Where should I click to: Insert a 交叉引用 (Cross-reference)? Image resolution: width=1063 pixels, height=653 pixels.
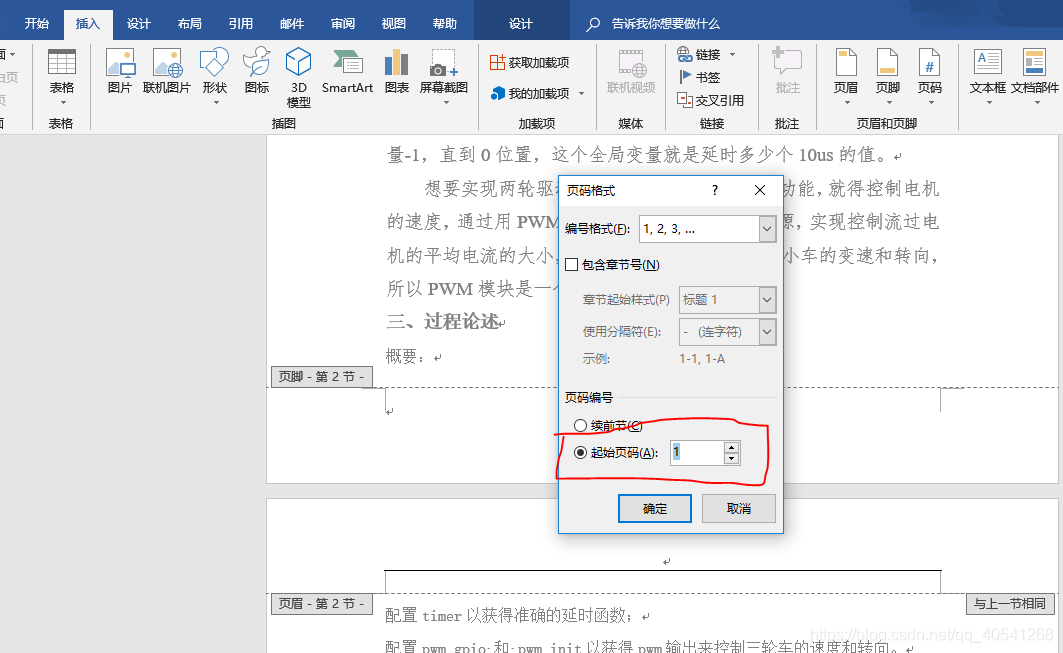click(x=710, y=100)
